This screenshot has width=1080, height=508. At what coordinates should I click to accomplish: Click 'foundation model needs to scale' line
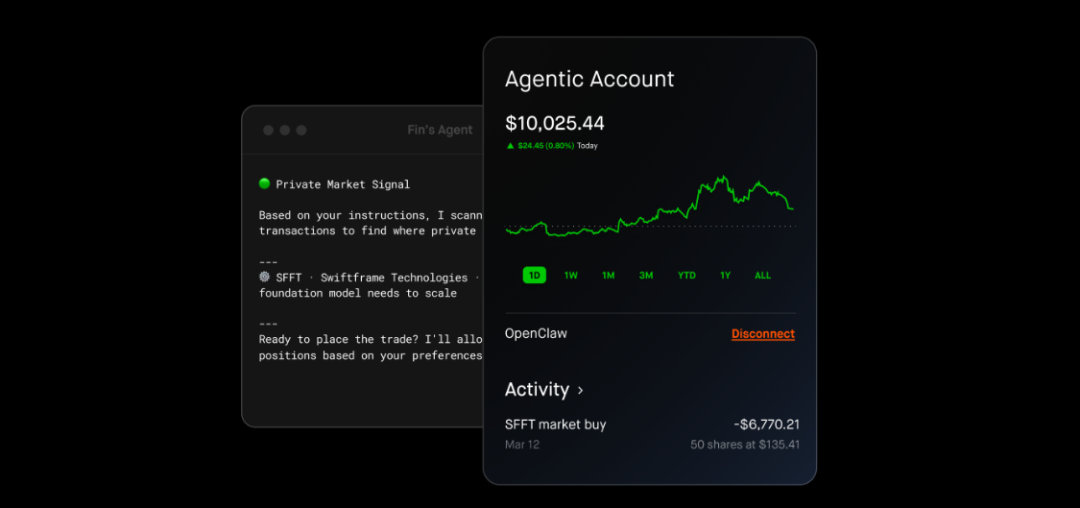point(357,293)
